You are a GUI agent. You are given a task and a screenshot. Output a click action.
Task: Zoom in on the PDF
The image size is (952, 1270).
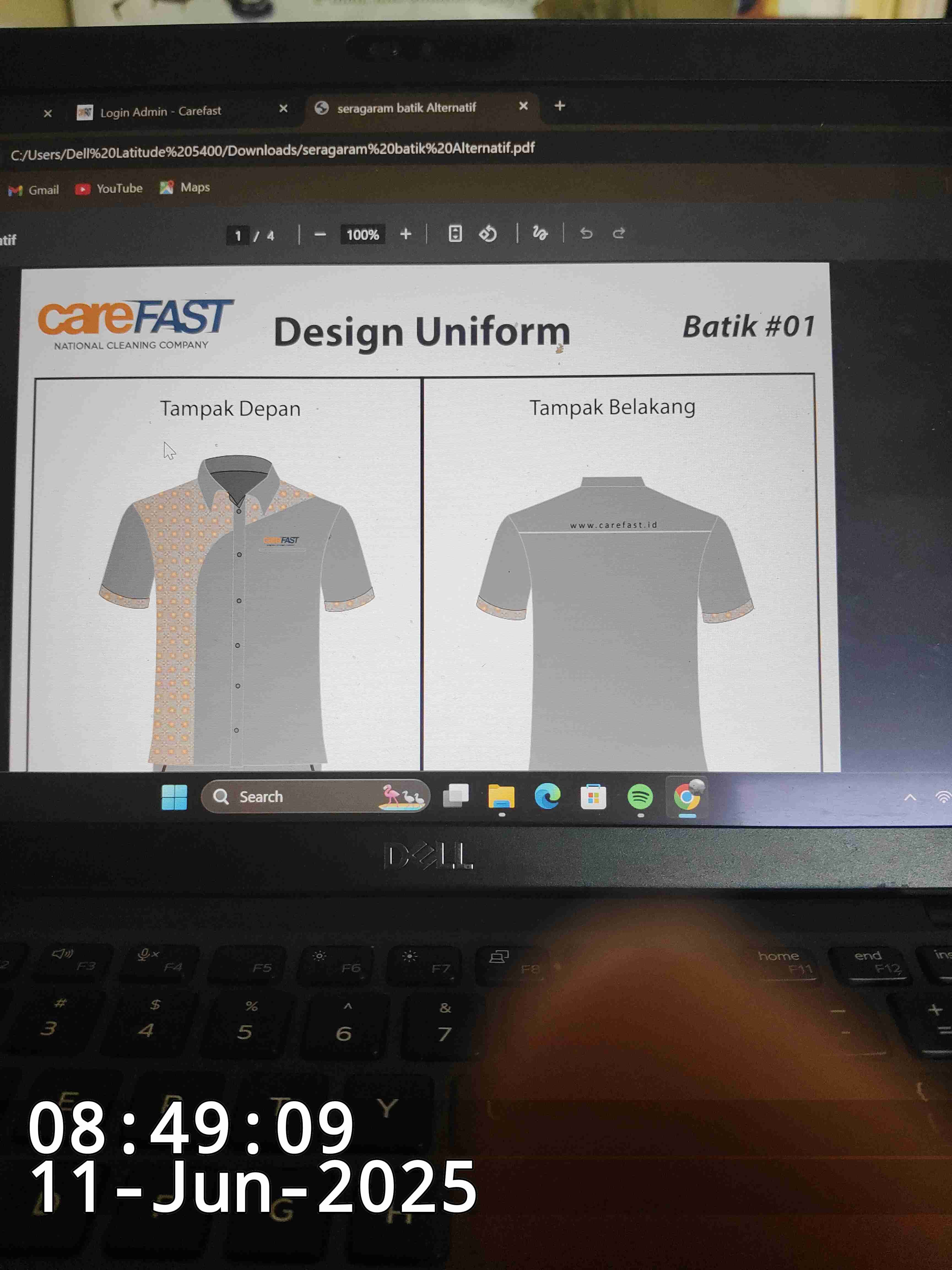[x=406, y=234]
